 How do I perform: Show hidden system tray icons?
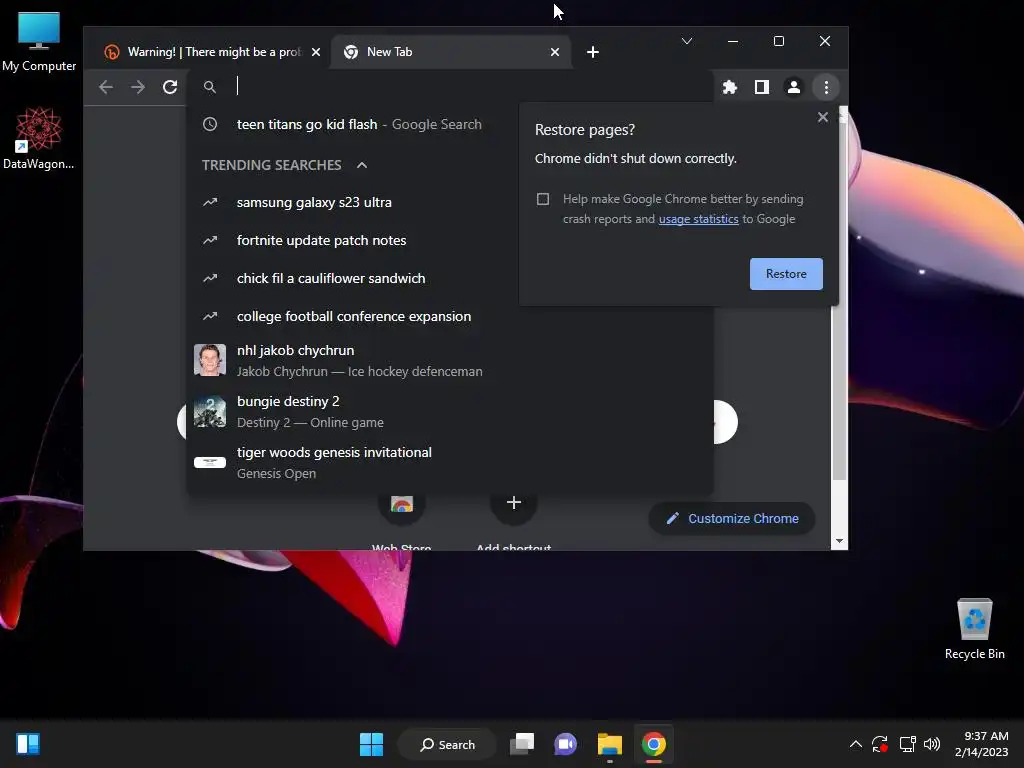856,744
